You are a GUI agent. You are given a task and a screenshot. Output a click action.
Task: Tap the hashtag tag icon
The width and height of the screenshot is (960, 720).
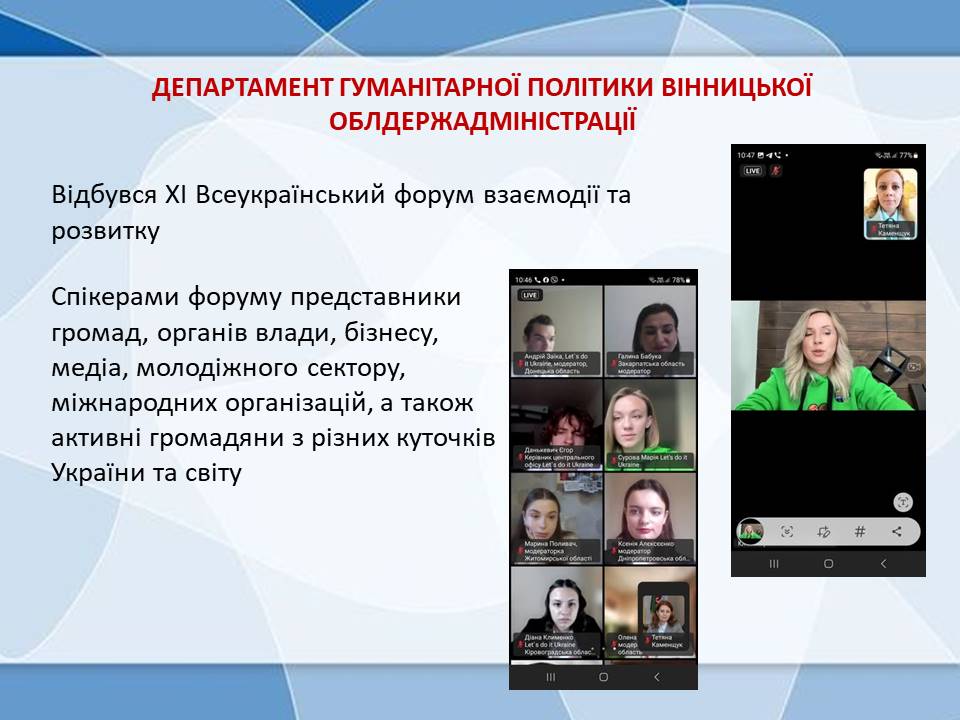860,531
